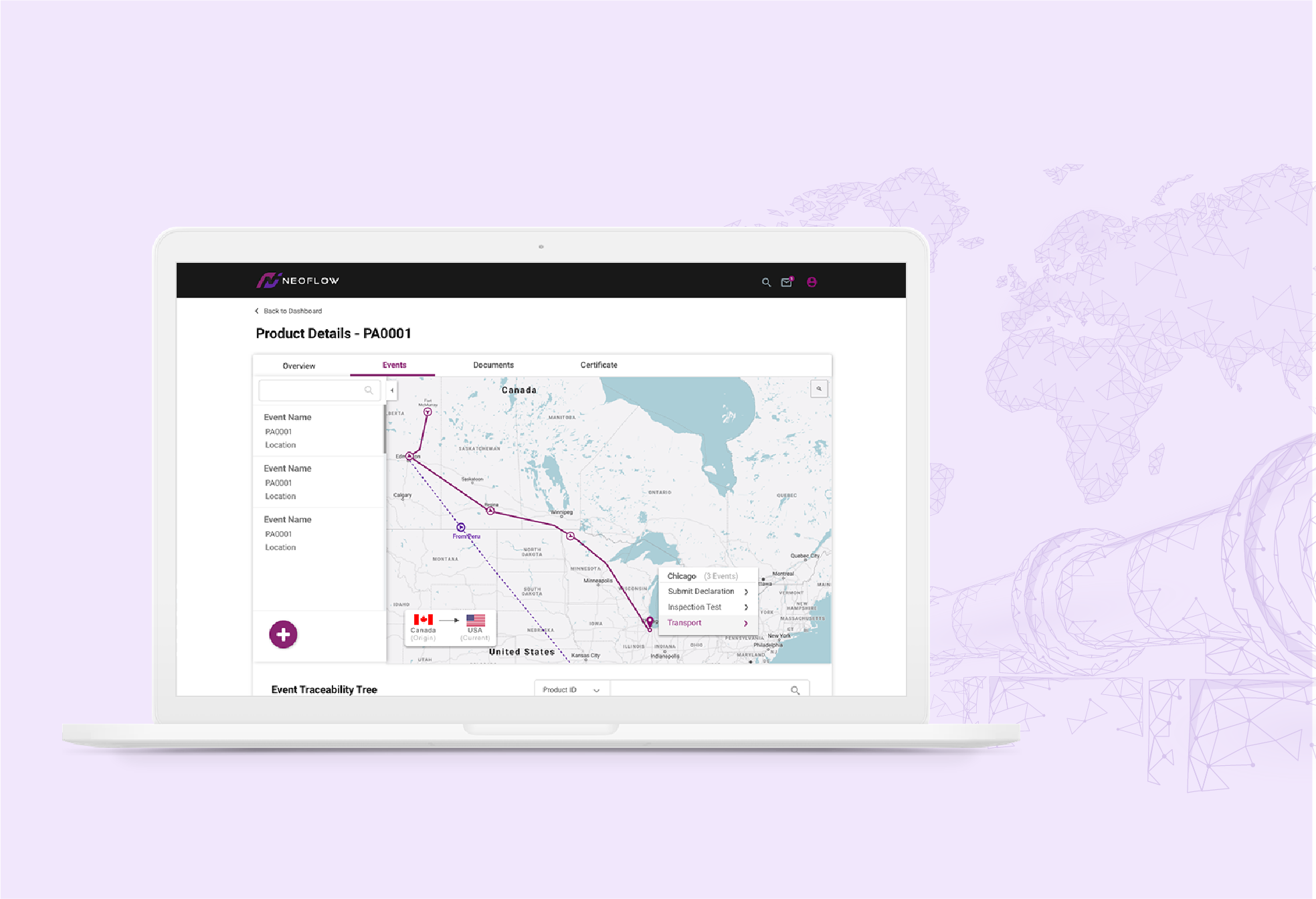
Task: Switch to the Documents tab
Action: pyautogui.click(x=493, y=365)
